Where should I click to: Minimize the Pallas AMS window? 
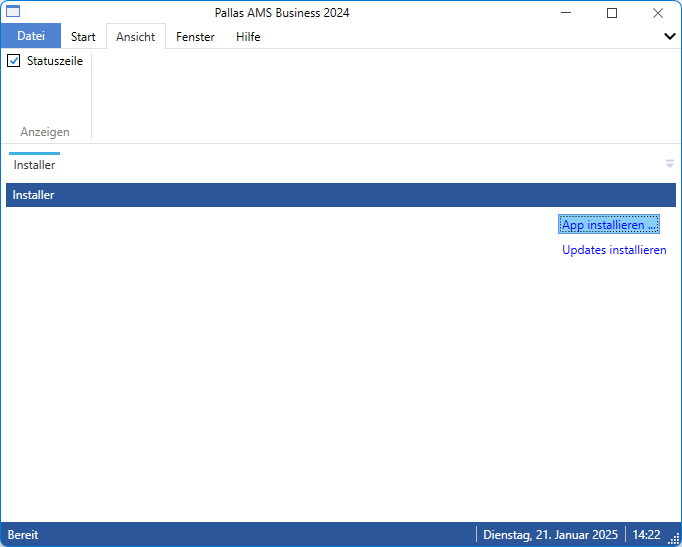(566, 13)
